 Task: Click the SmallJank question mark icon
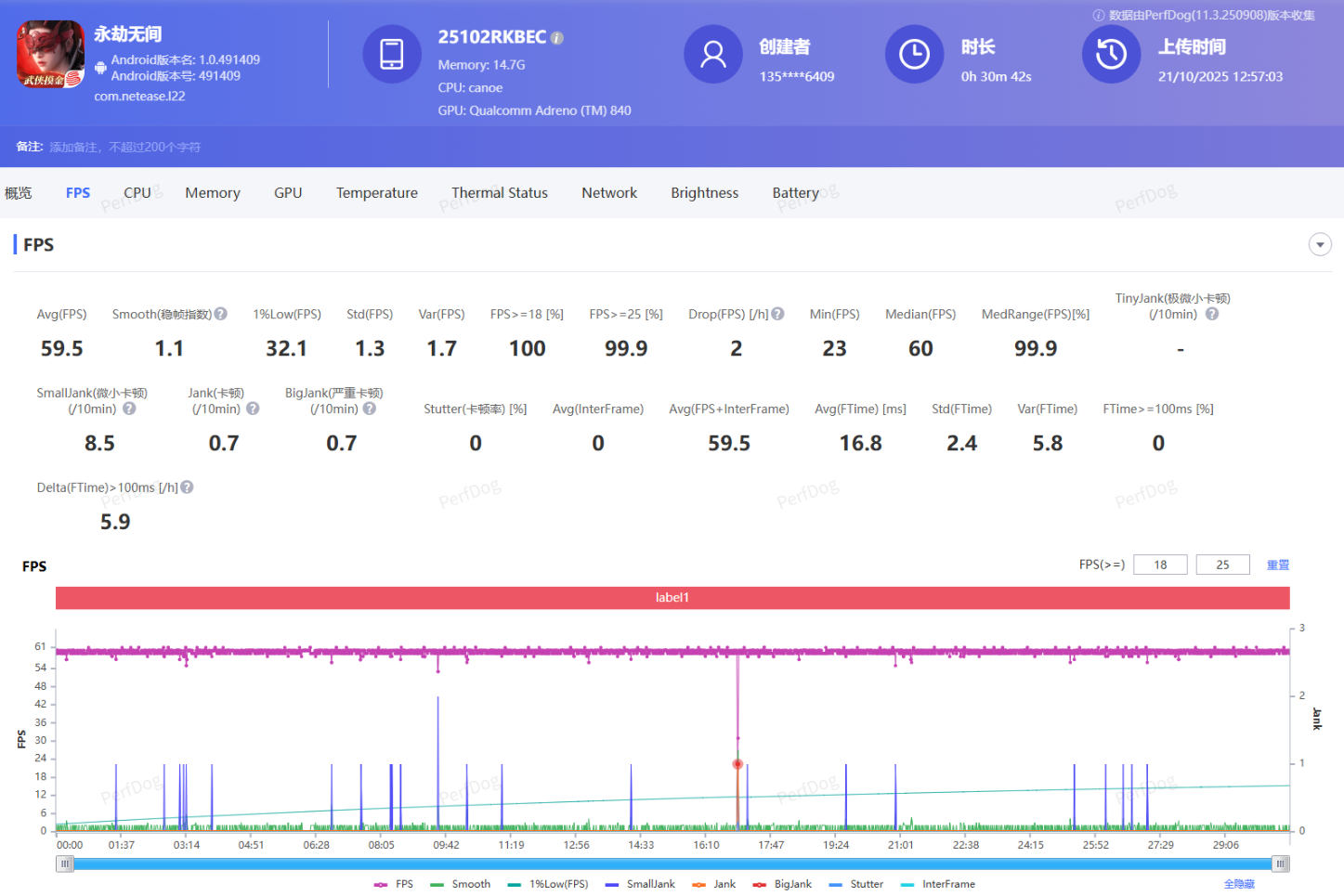(x=129, y=409)
